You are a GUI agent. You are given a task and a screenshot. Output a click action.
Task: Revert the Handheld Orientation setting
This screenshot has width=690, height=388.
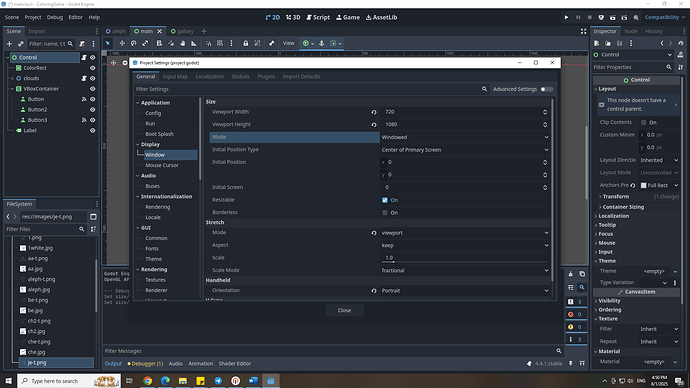374,291
